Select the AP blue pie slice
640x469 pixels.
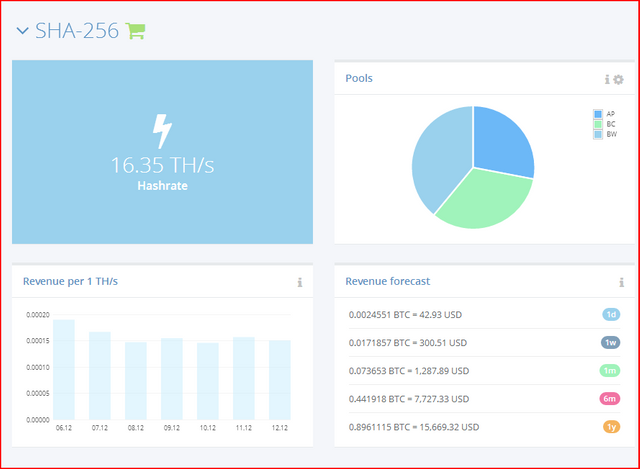tap(504, 141)
